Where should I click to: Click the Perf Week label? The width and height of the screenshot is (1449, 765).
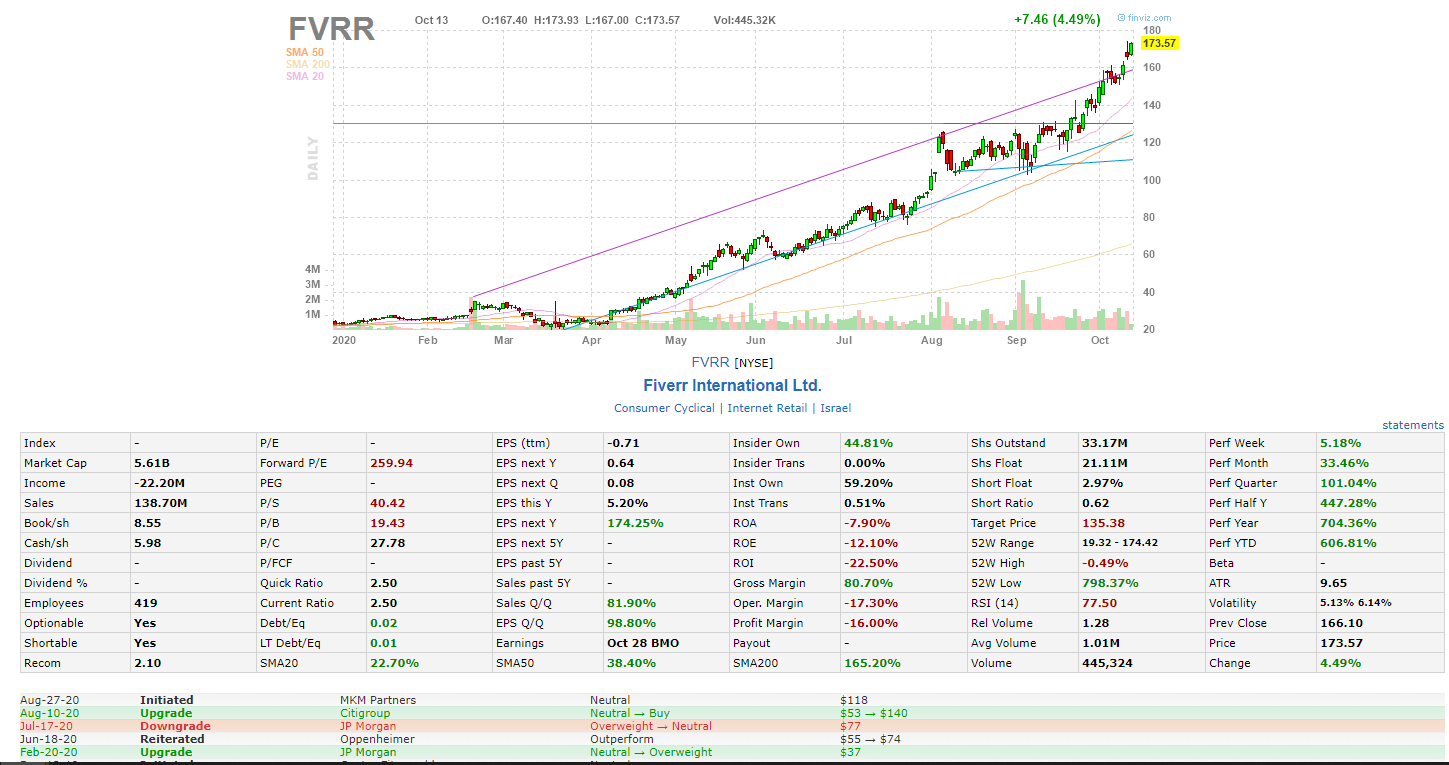[x=1236, y=443]
